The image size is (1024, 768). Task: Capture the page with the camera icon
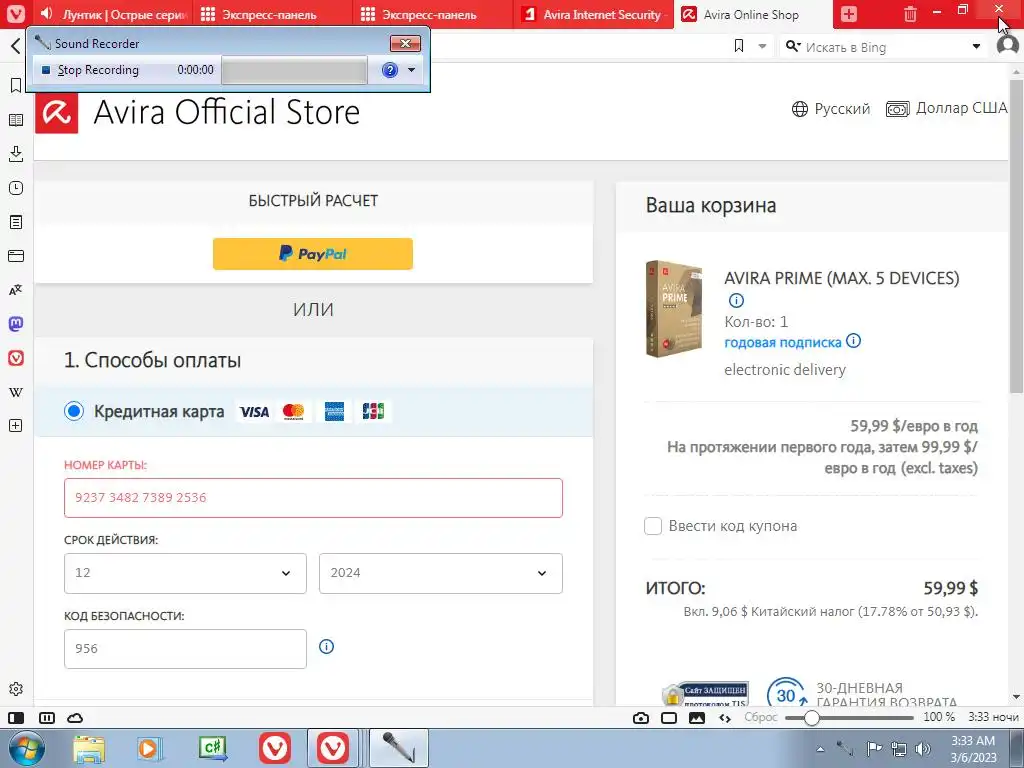(x=641, y=718)
